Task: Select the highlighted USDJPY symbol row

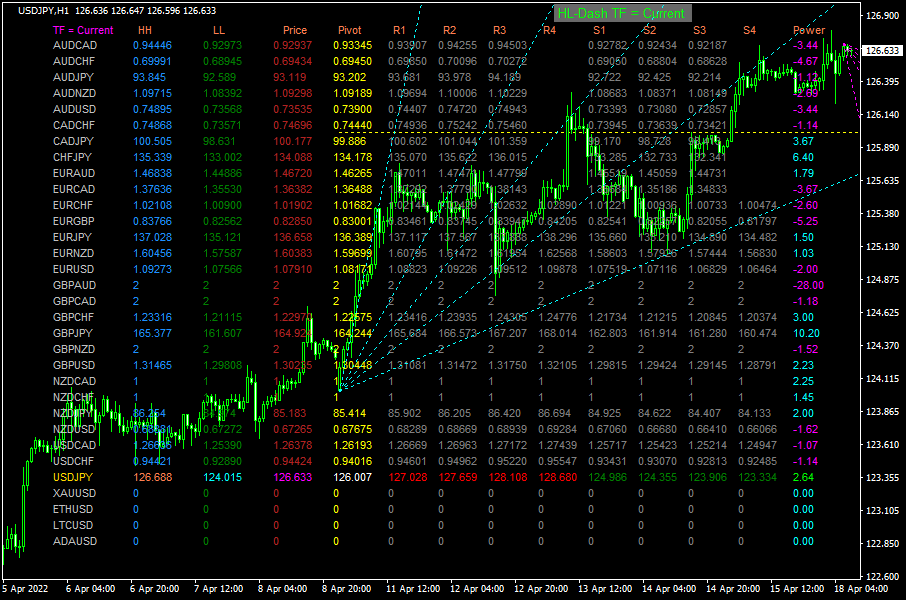Action: point(74,478)
